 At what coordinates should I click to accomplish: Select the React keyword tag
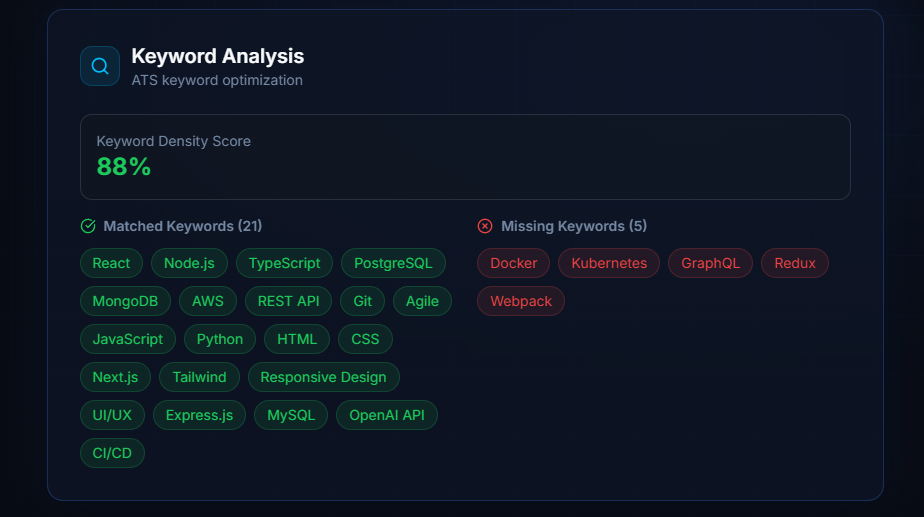(x=111, y=263)
